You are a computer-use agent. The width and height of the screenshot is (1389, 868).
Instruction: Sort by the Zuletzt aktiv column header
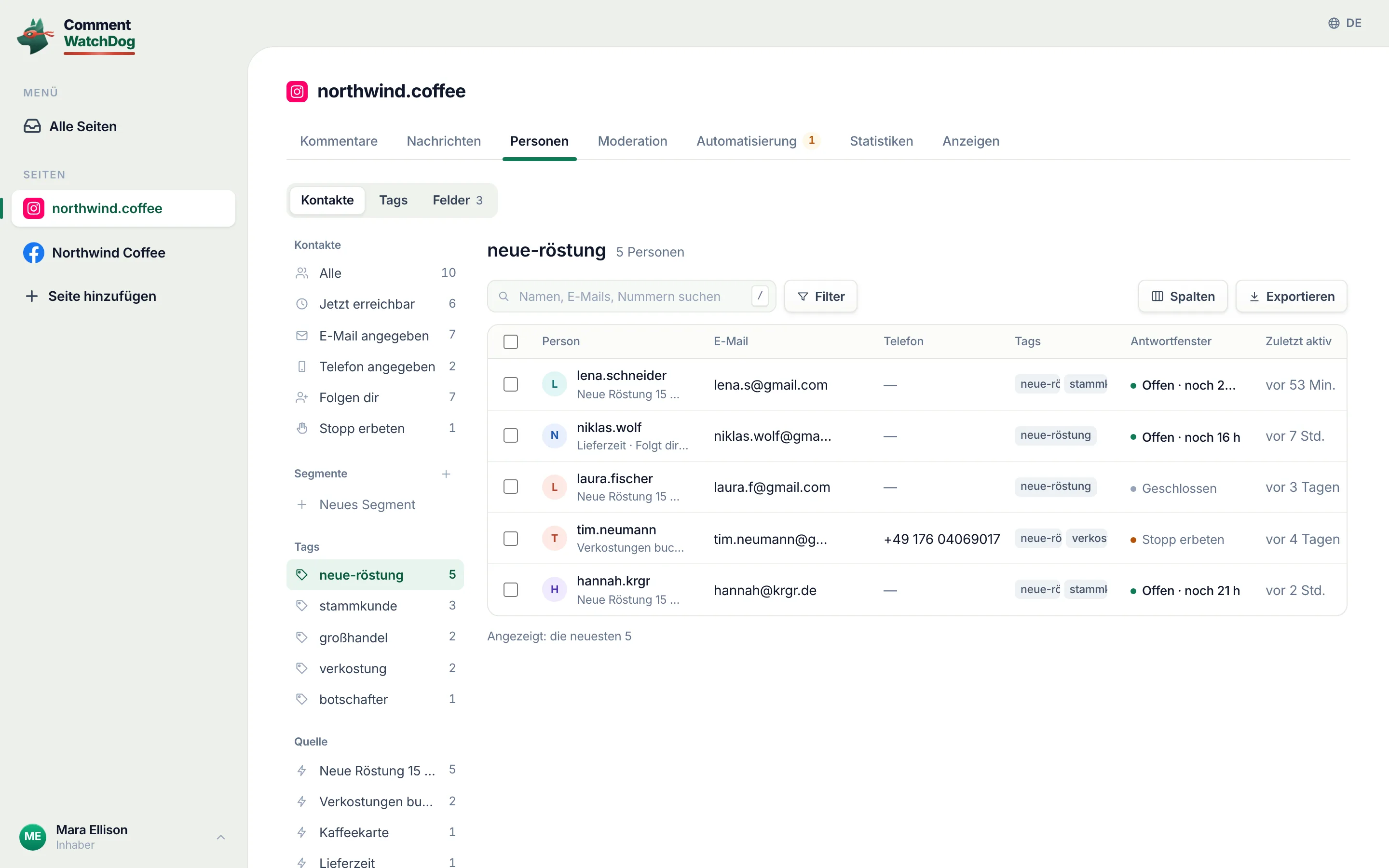click(x=1298, y=341)
